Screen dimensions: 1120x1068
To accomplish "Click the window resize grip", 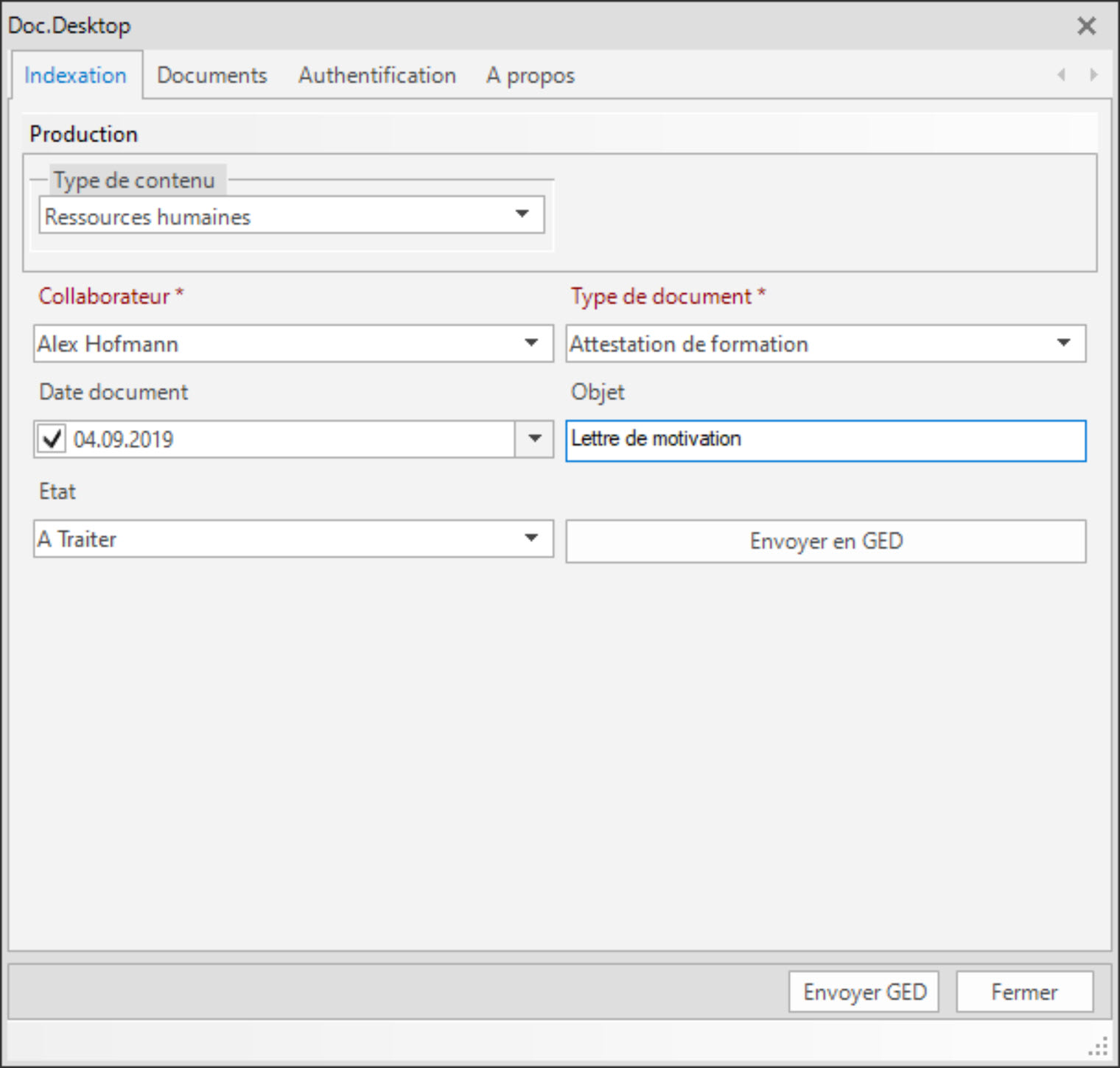I will [1099, 1046].
